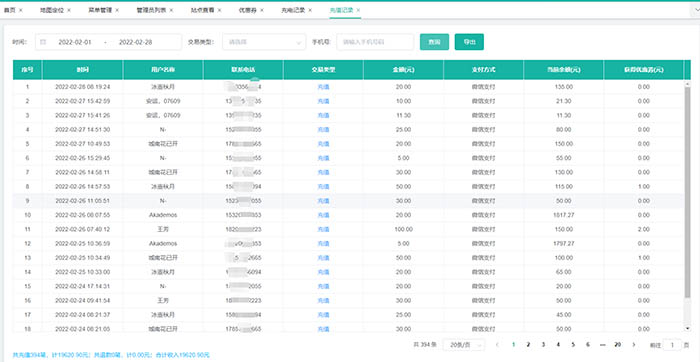Switch to the 首页 tab
This screenshot has width=700, height=362.
click(x=9, y=10)
